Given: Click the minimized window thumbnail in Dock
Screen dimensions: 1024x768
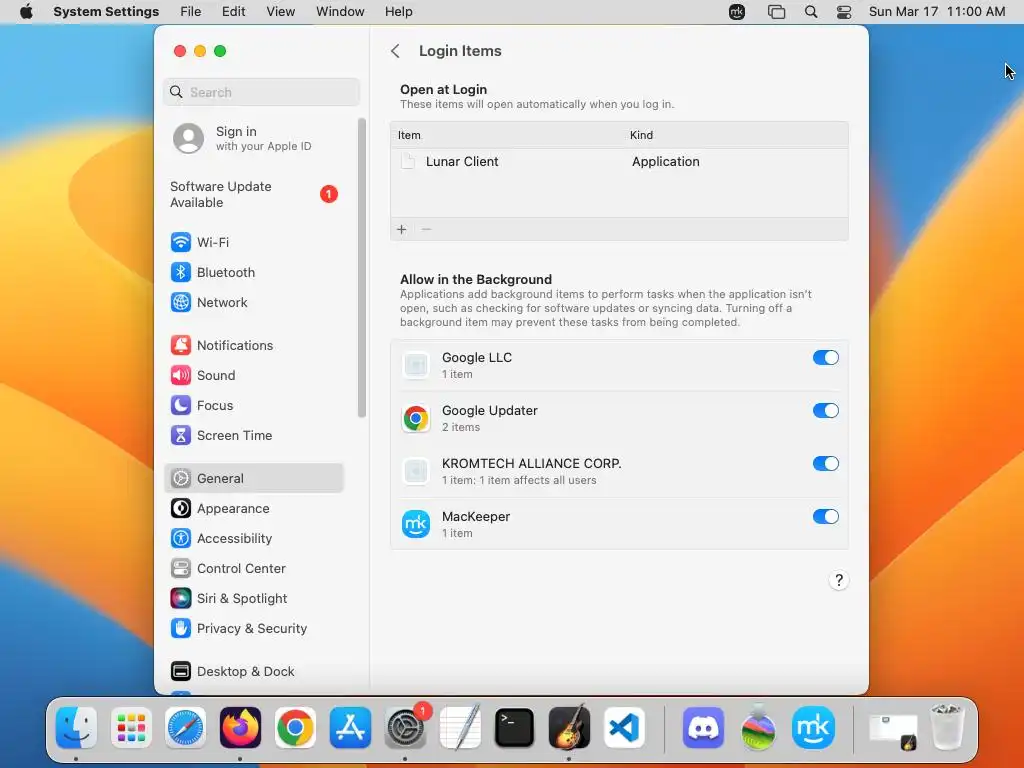Looking at the screenshot, I should [893, 731].
